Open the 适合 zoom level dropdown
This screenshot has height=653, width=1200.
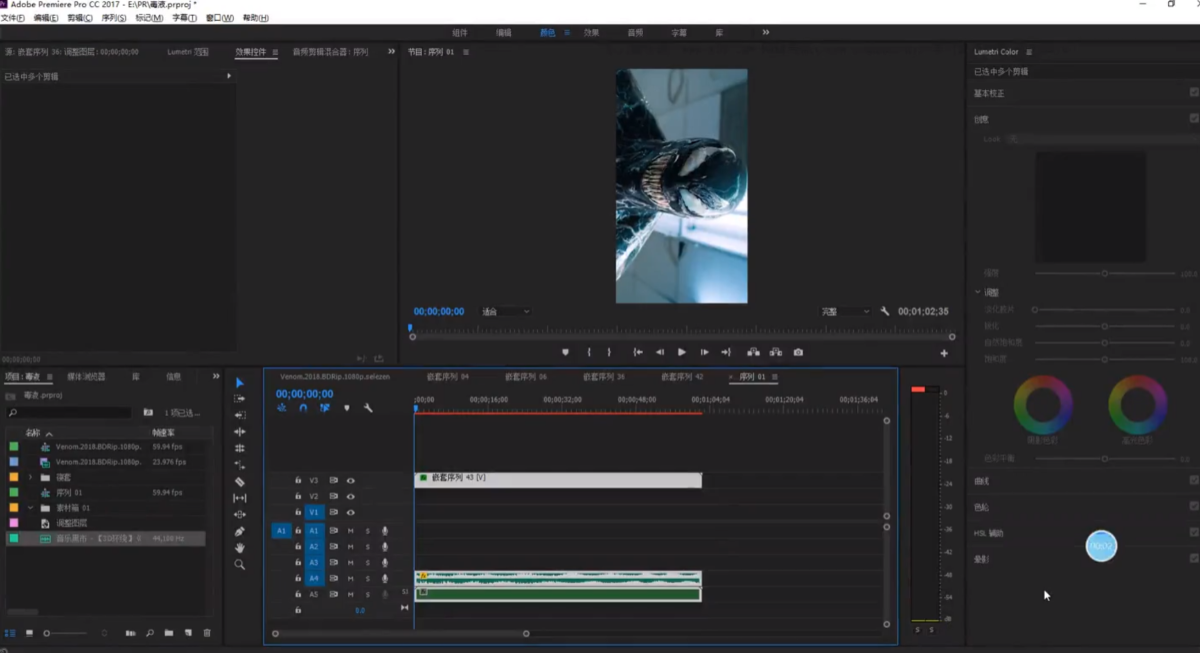coord(504,312)
